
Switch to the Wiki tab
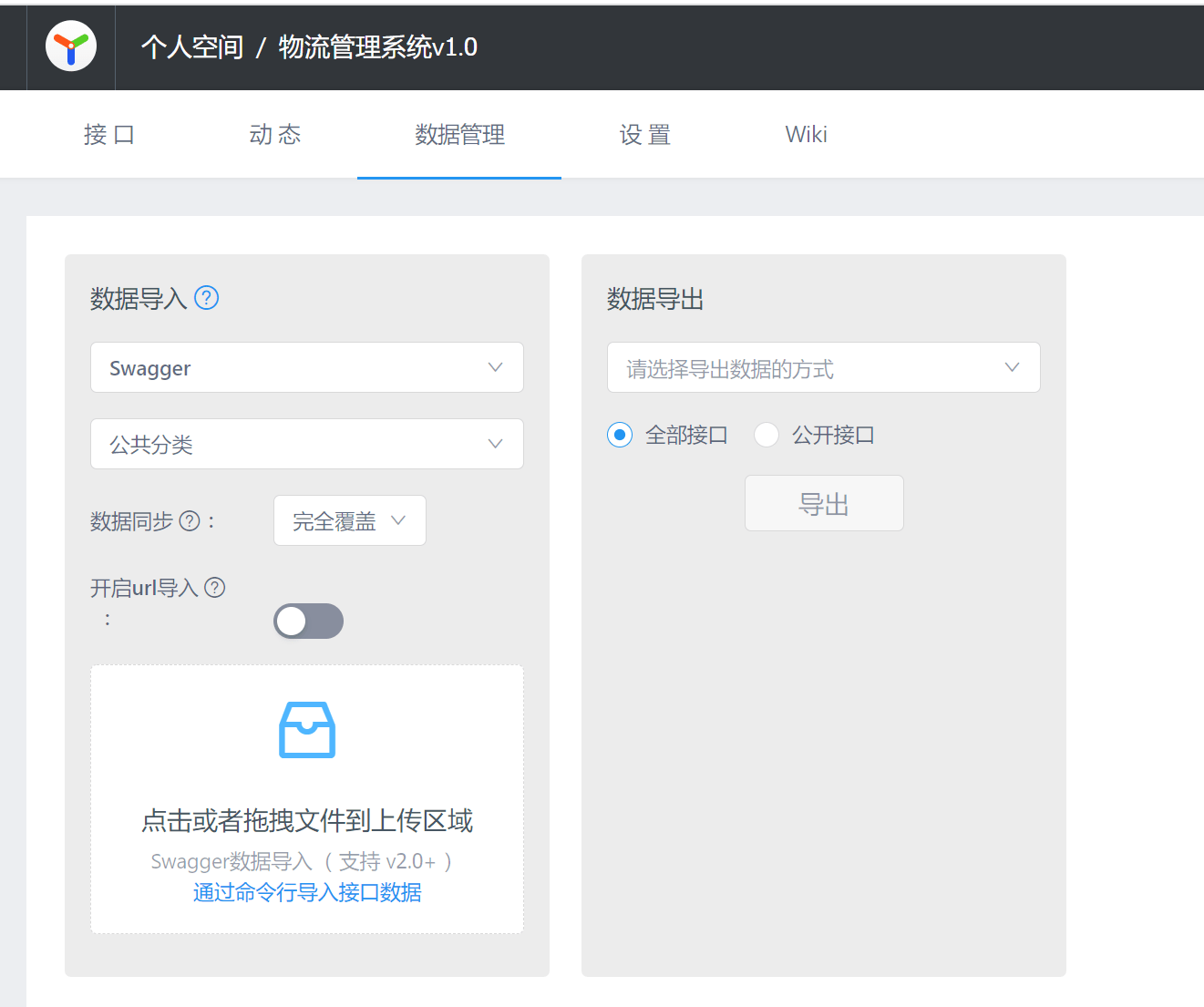(805, 134)
